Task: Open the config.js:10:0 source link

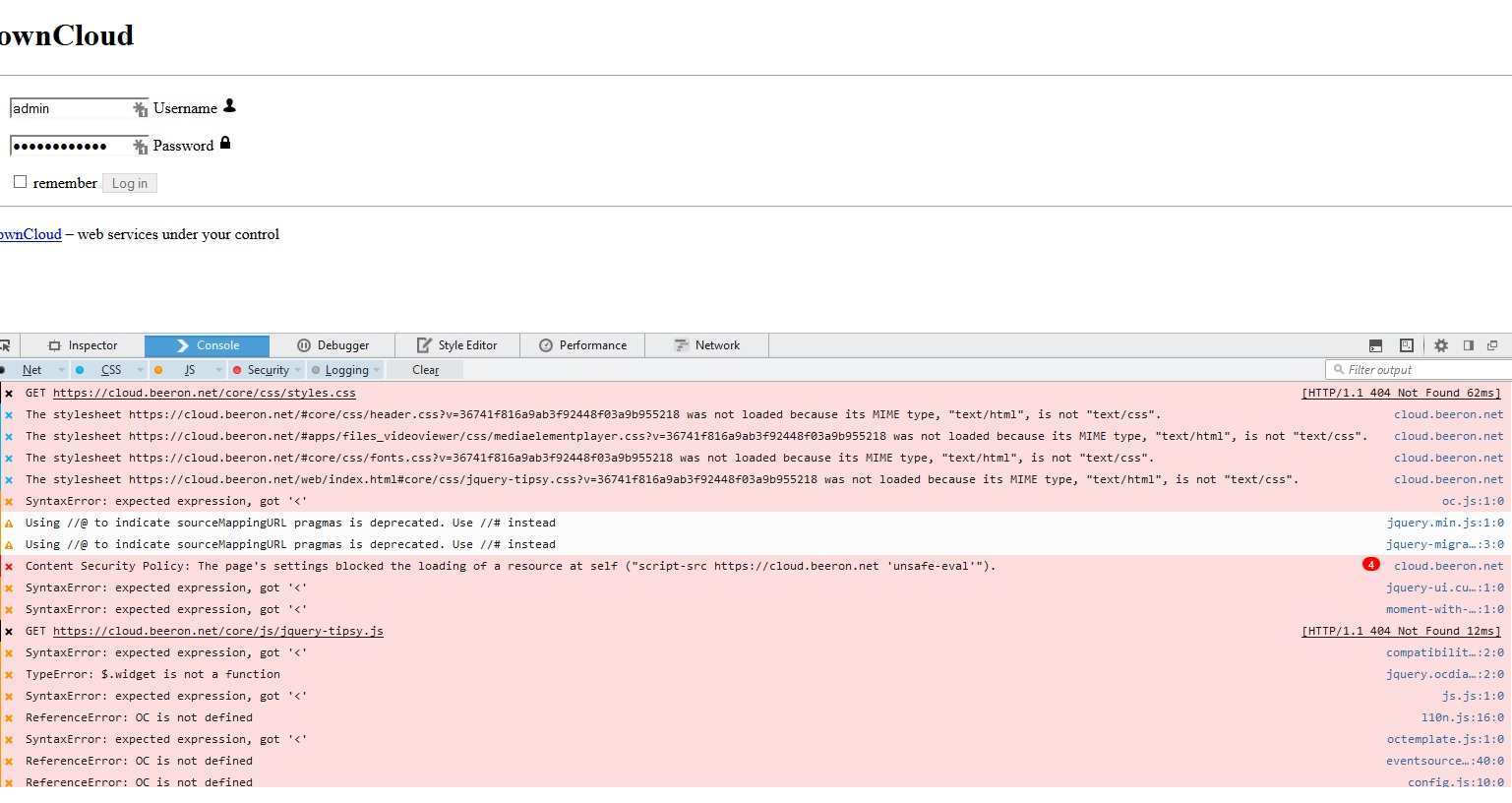Action: coord(1456,782)
